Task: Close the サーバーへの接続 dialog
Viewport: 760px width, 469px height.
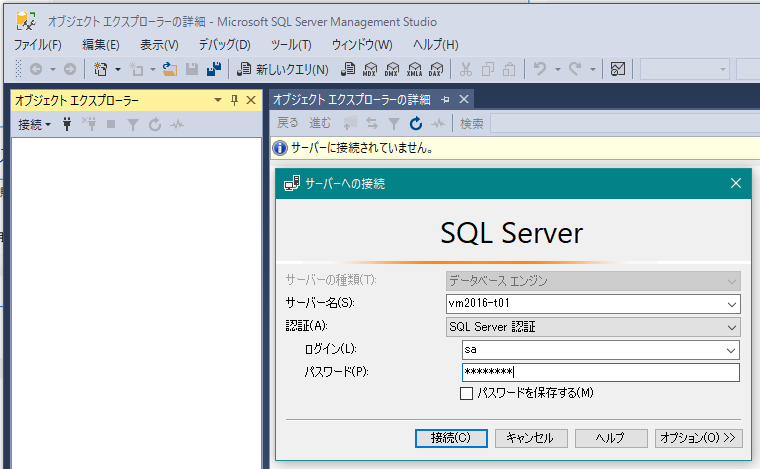Action: click(736, 183)
